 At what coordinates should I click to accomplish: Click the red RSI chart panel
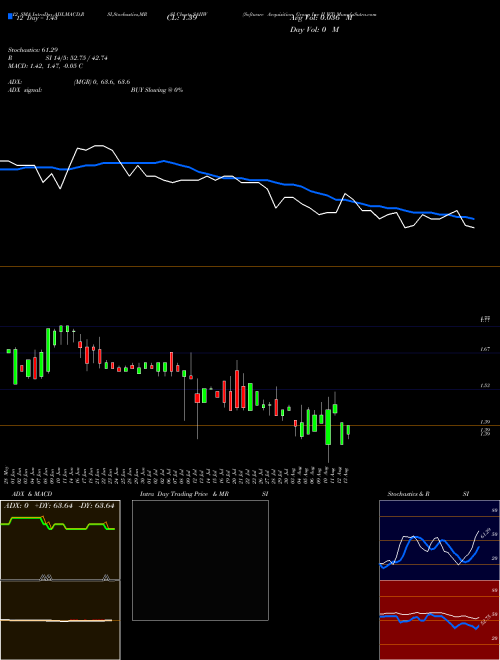438,620
